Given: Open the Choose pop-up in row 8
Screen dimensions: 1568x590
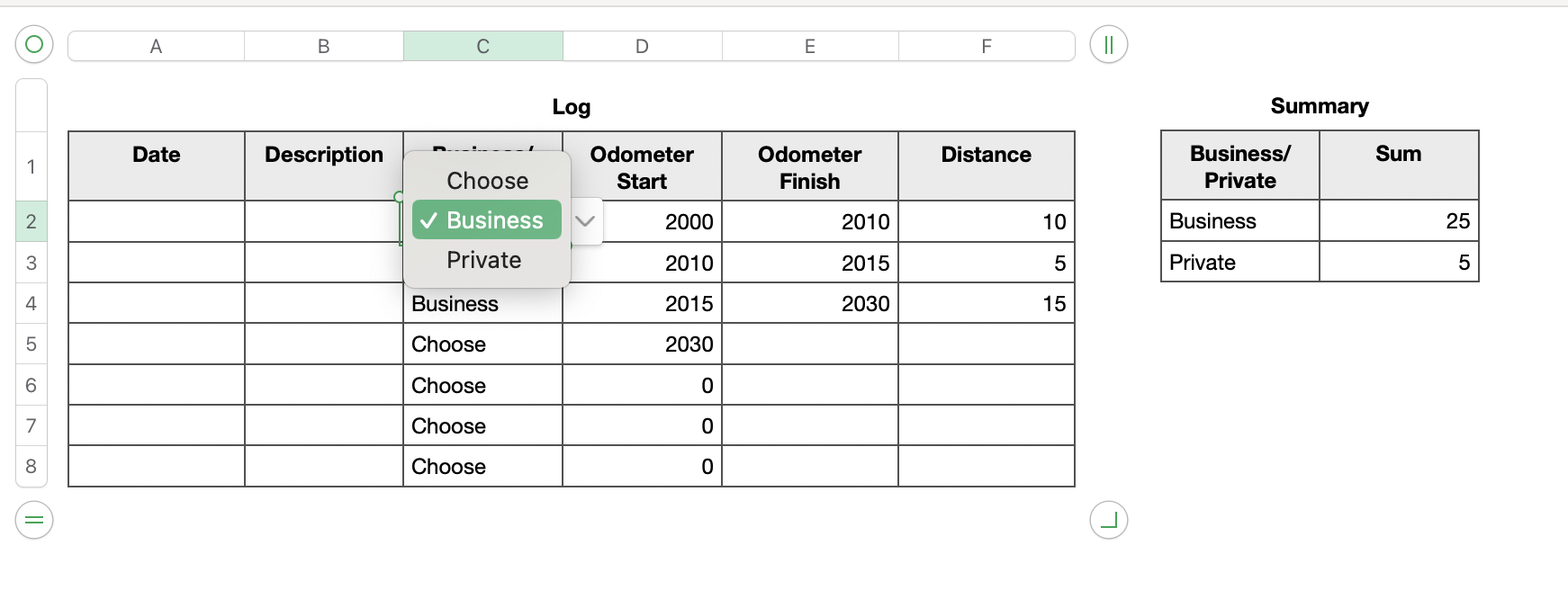Looking at the screenshot, I should pos(482,467).
